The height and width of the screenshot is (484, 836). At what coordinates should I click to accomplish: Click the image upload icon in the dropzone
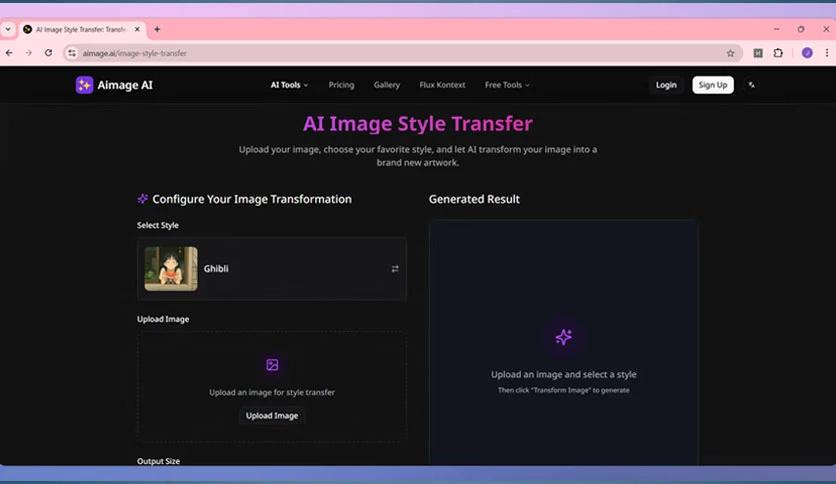pos(272,365)
